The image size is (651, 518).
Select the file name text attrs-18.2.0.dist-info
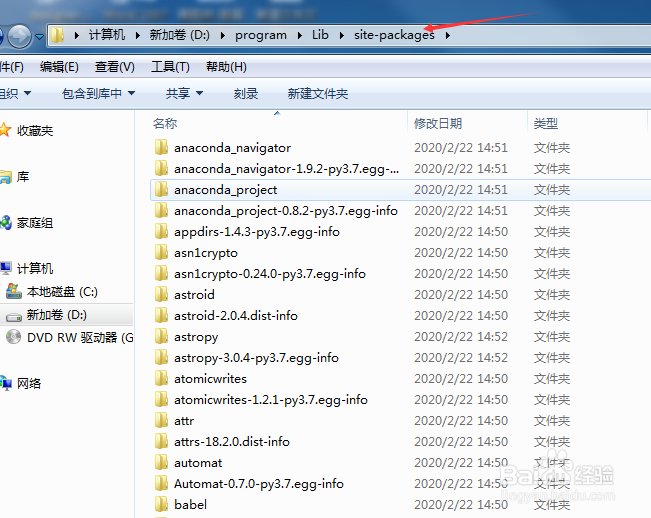pos(232,442)
